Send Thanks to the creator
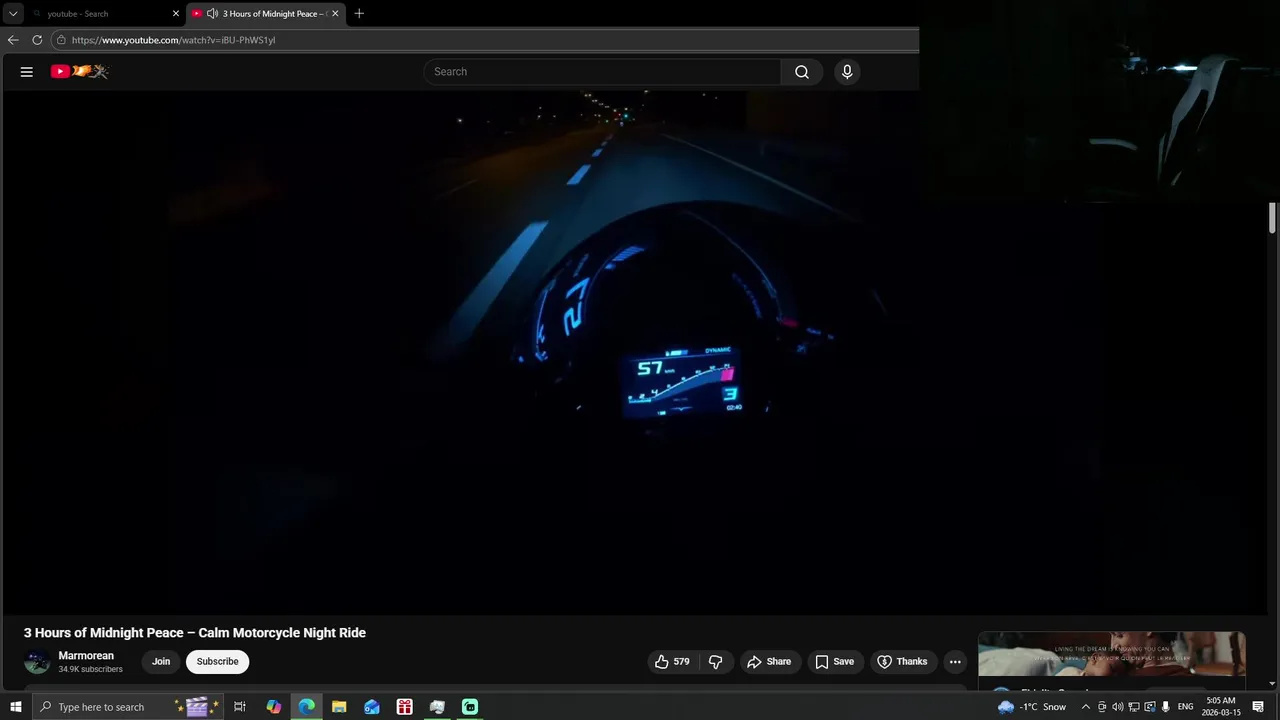Screen dimensions: 1280x720 (902, 662)
